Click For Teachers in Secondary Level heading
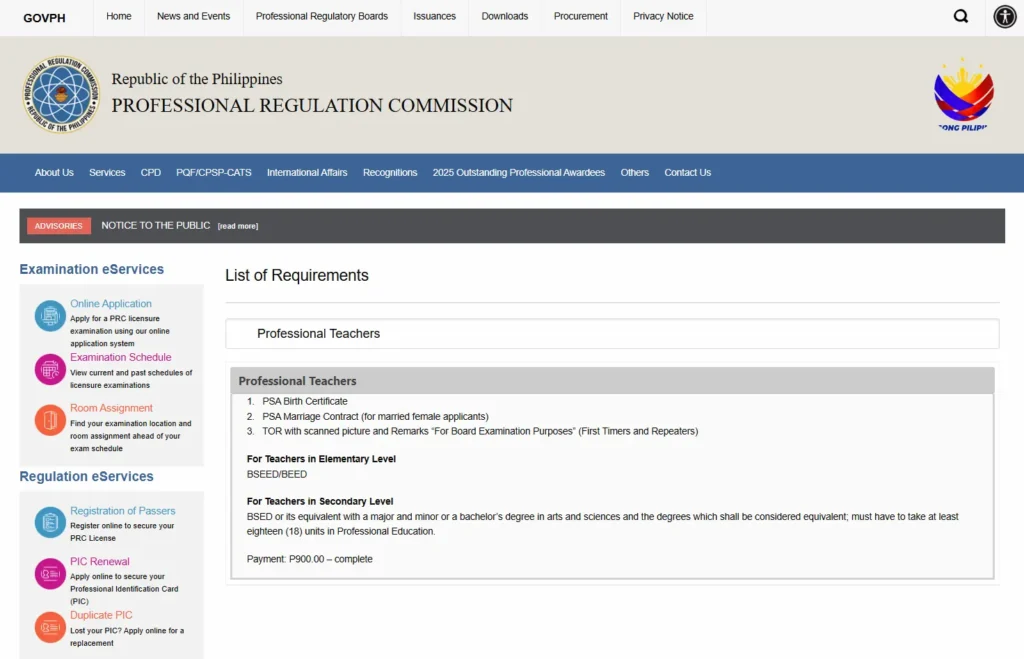This screenshot has width=1024, height=659. point(320,502)
